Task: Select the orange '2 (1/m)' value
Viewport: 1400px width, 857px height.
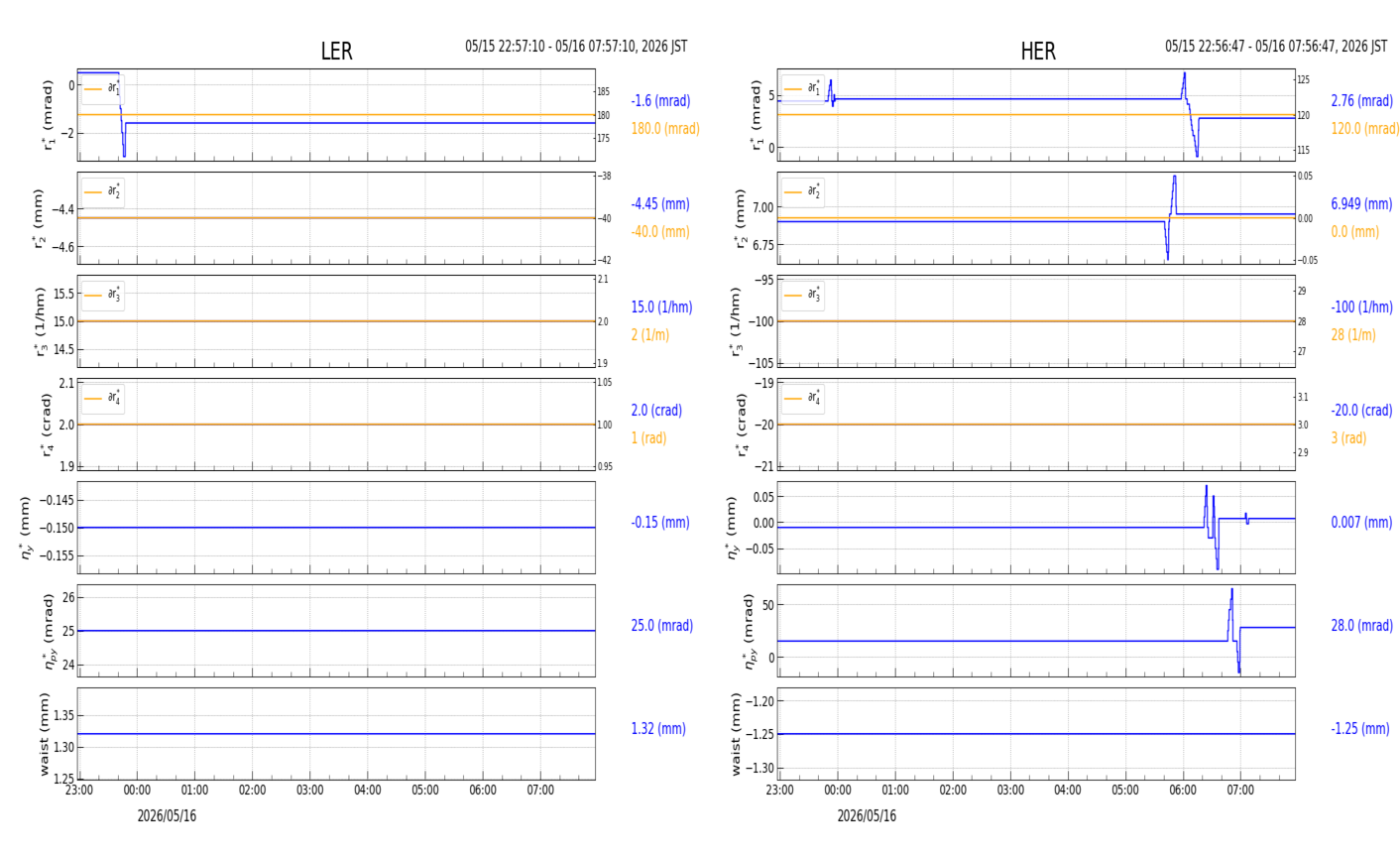Action: 650,335
